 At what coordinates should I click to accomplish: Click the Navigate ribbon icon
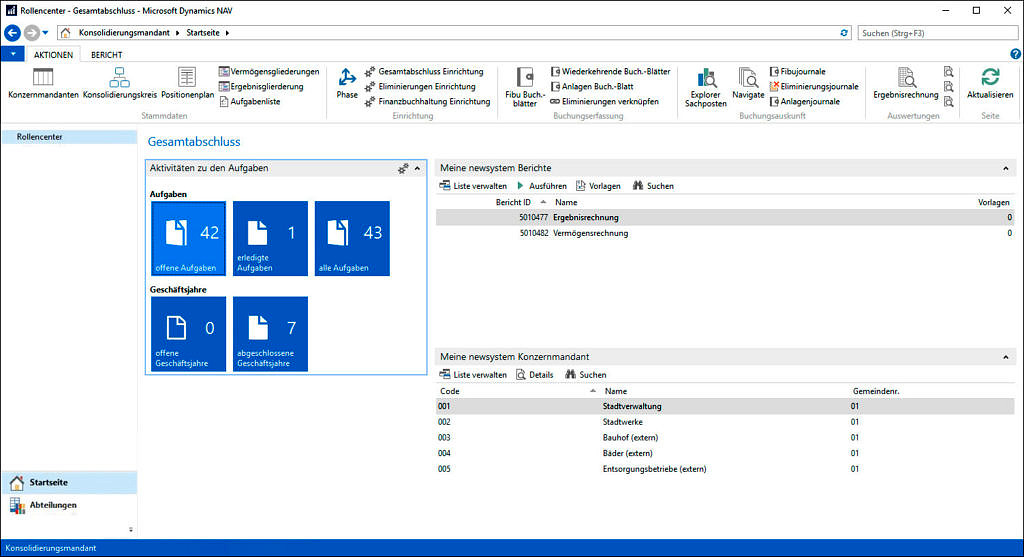point(748,78)
